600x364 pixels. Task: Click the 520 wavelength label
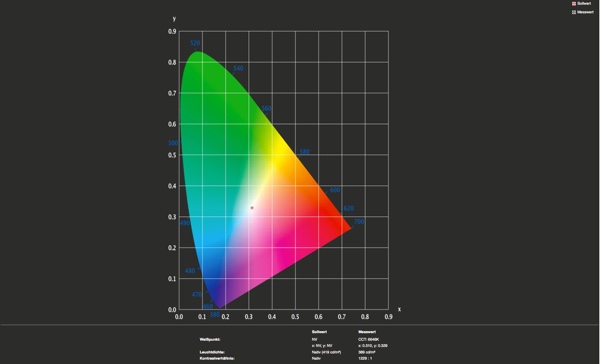point(195,43)
